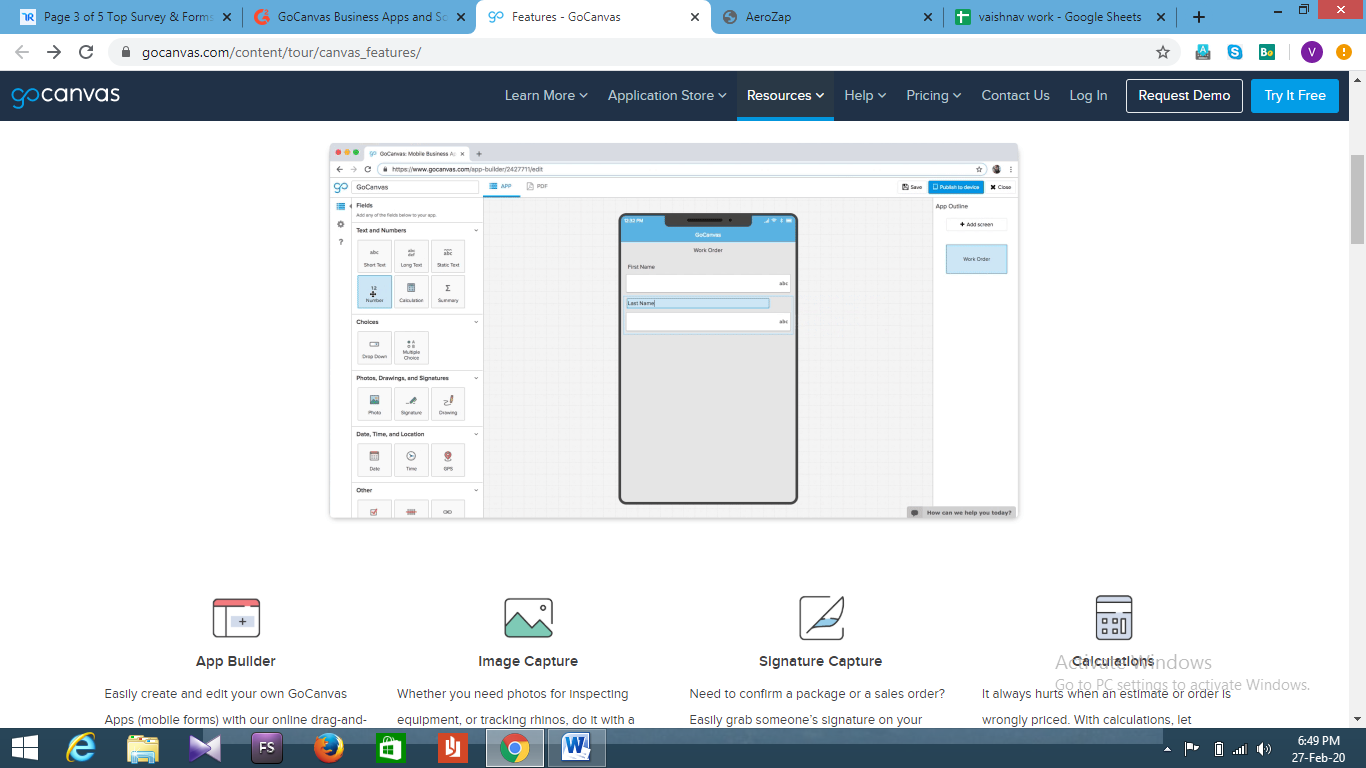
Task: Click the Request Demo button
Action: (x=1184, y=96)
